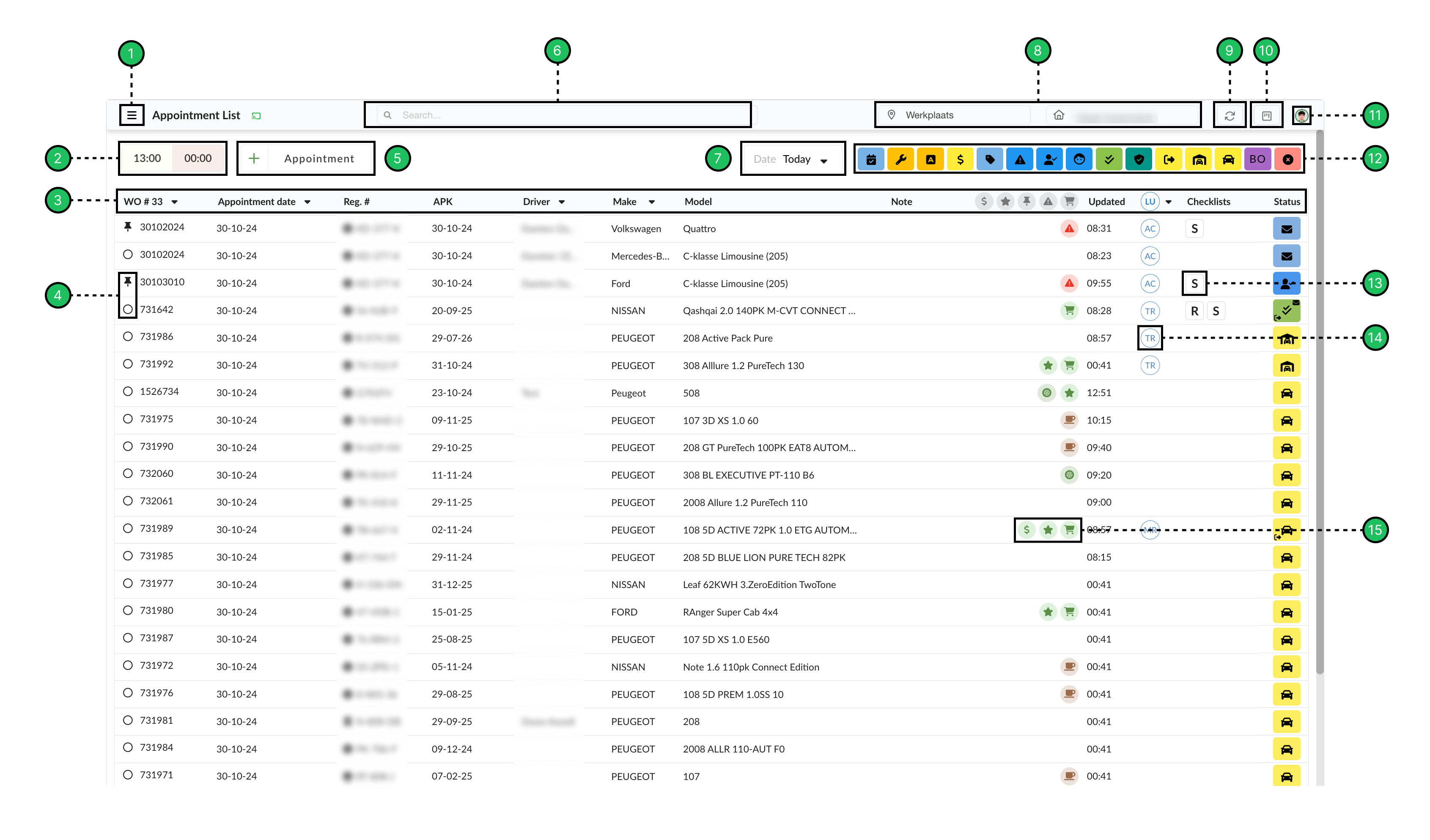Click the purple BO status filter
Screen dimensions: 1430x840
click(x=1257, y=159)
